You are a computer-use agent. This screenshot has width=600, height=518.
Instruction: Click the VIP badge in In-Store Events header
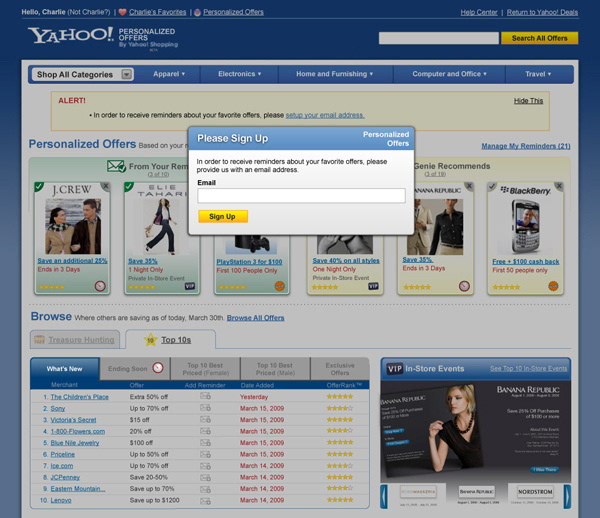click(395, 369)
